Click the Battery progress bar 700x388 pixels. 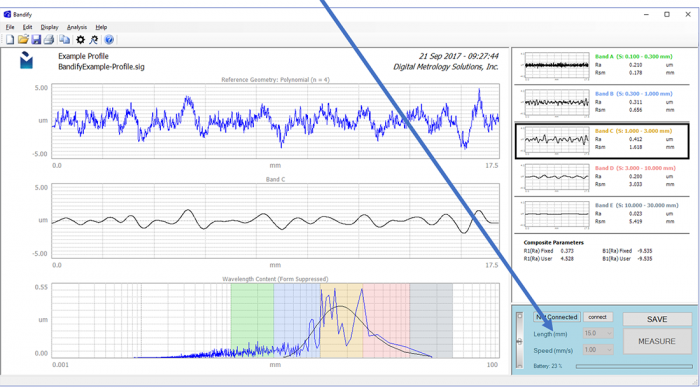[634, 366]
